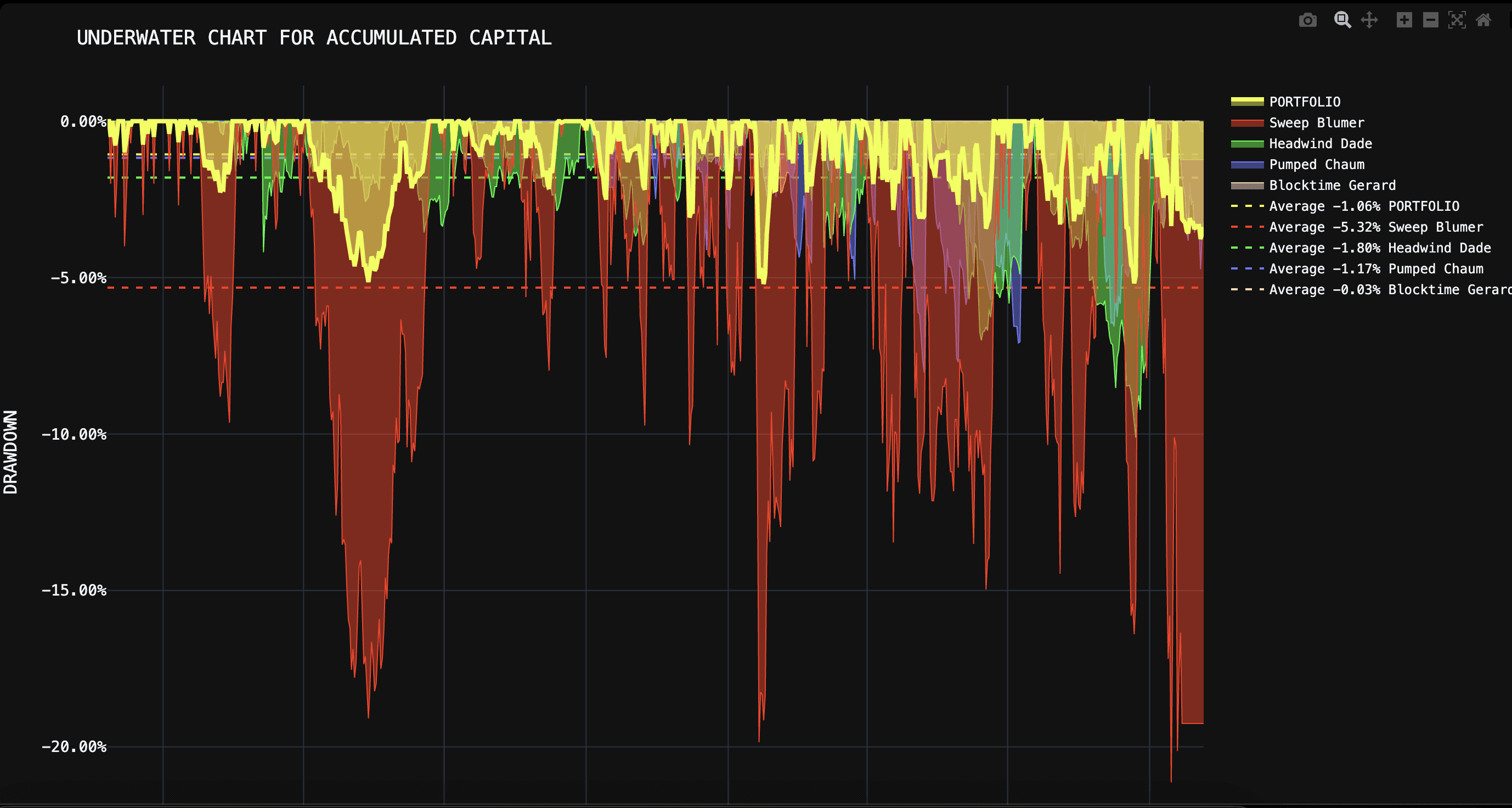Toggle PORTFOLIO trace in legend
Viewport: 1512px width, 808px height.
[x=1304, y=102]
